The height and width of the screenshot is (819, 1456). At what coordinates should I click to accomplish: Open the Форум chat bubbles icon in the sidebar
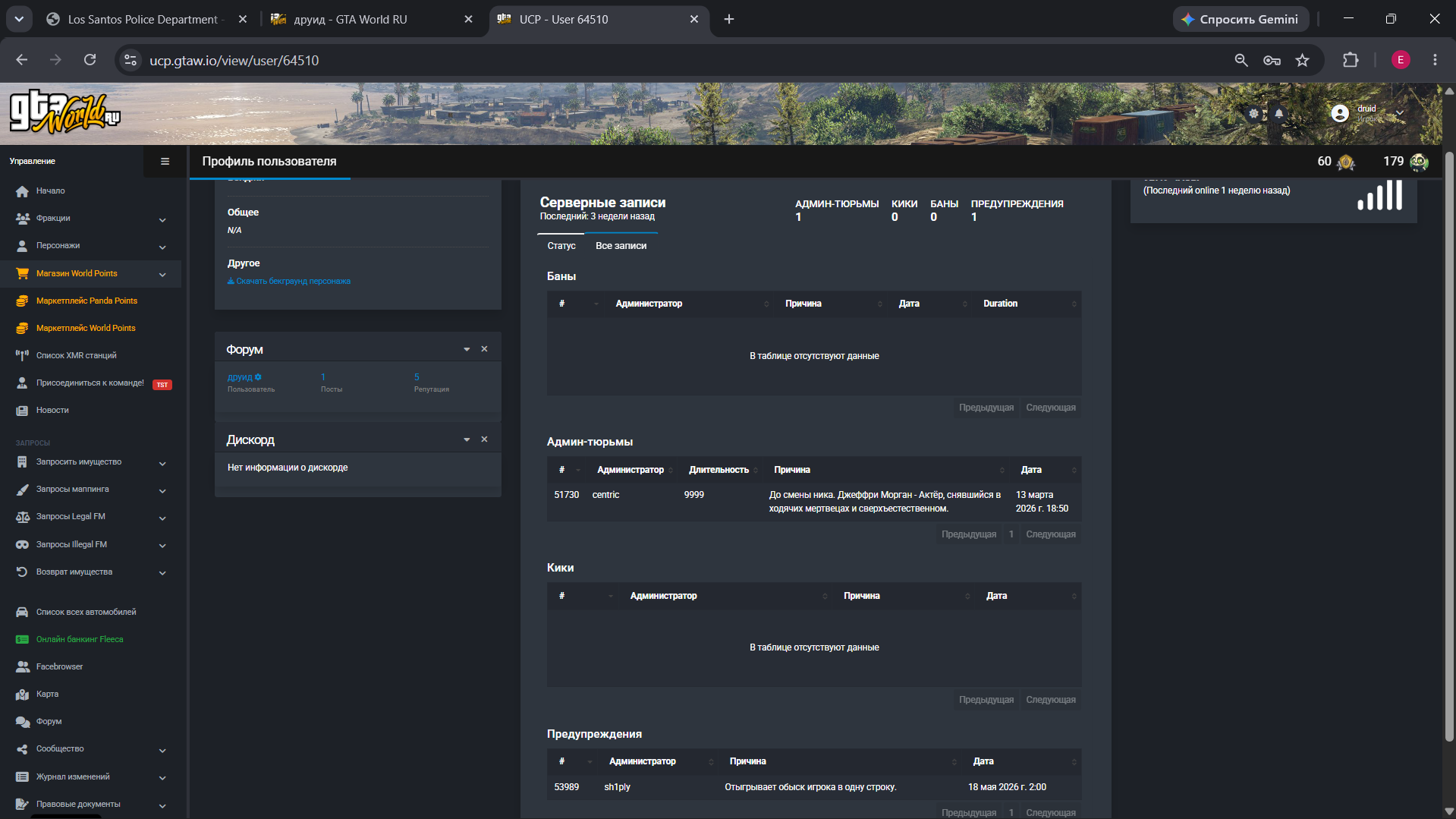(22, 721)
